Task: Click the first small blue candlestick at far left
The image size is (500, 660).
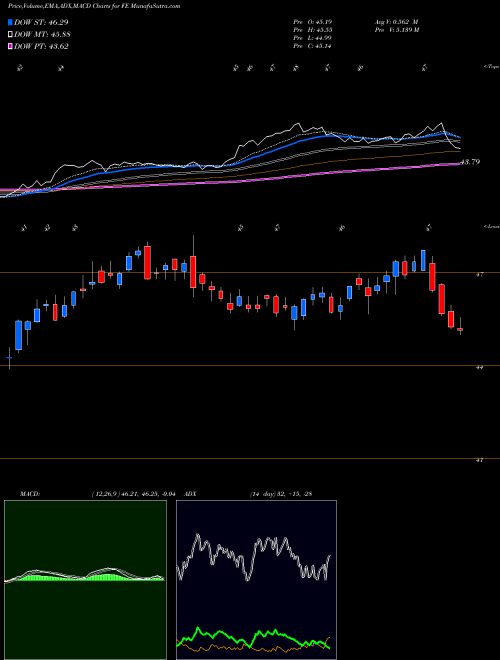Action: point(9,357)
